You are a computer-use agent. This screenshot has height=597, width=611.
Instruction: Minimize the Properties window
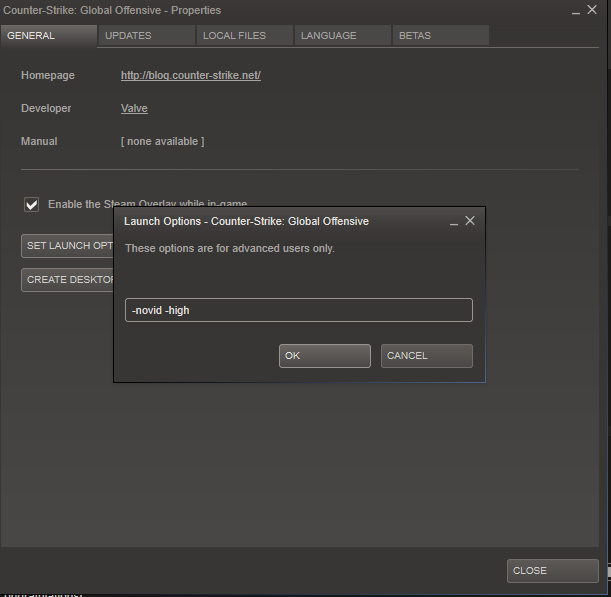(576, 12)
